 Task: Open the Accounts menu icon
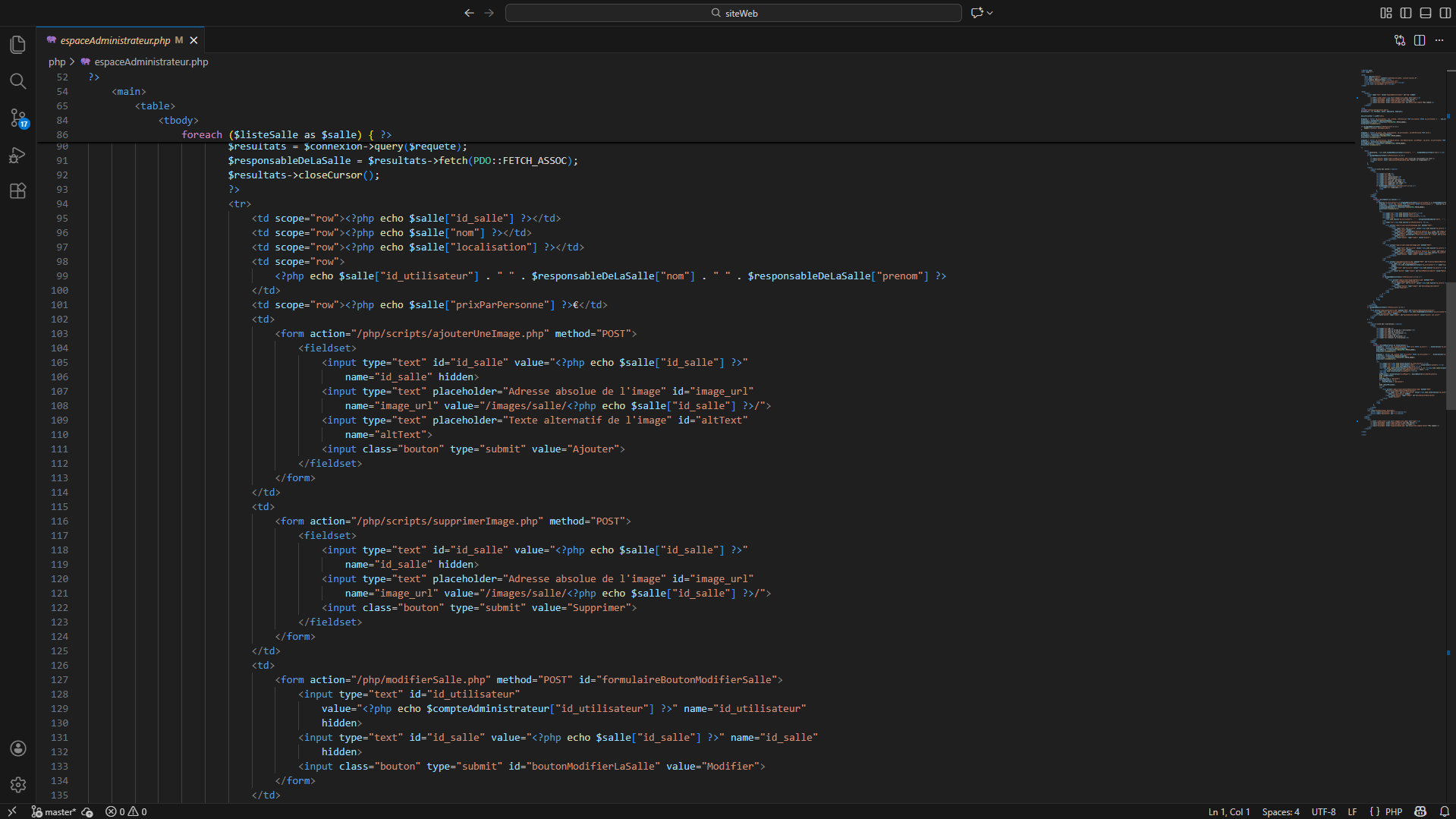tap(17, 748)
